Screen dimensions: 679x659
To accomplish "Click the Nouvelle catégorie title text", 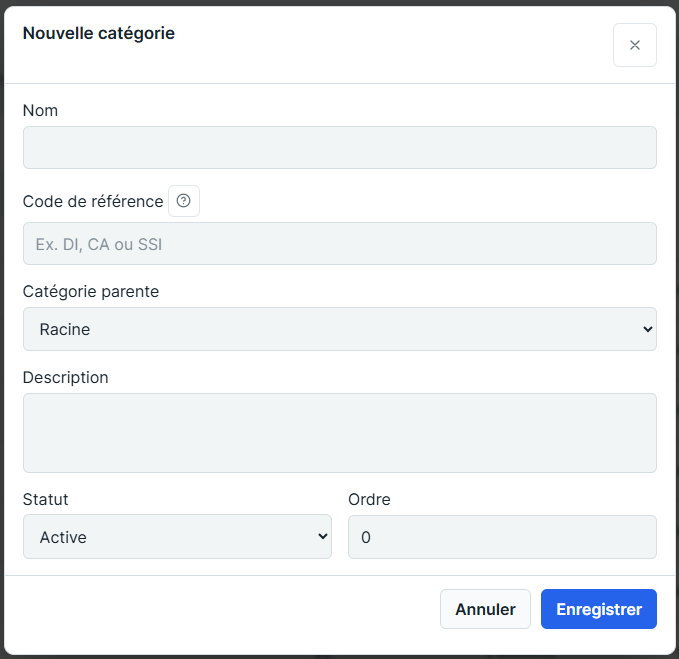I will (x=99, y=33).
